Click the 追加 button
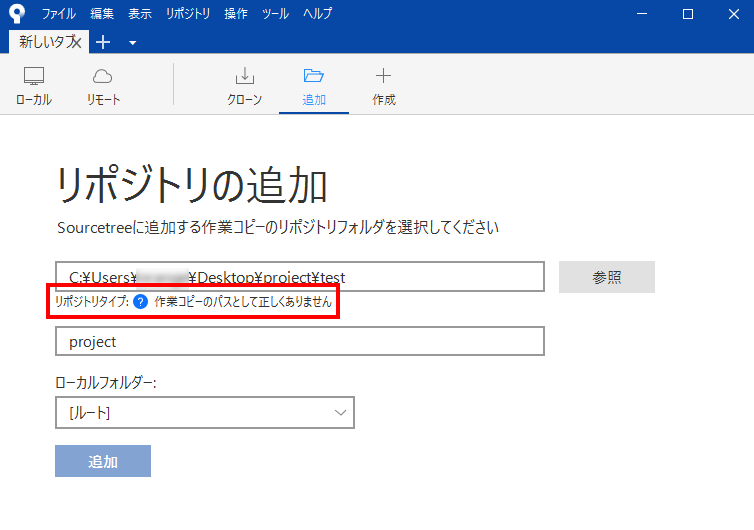754x530 pixels. coord(103,461)
